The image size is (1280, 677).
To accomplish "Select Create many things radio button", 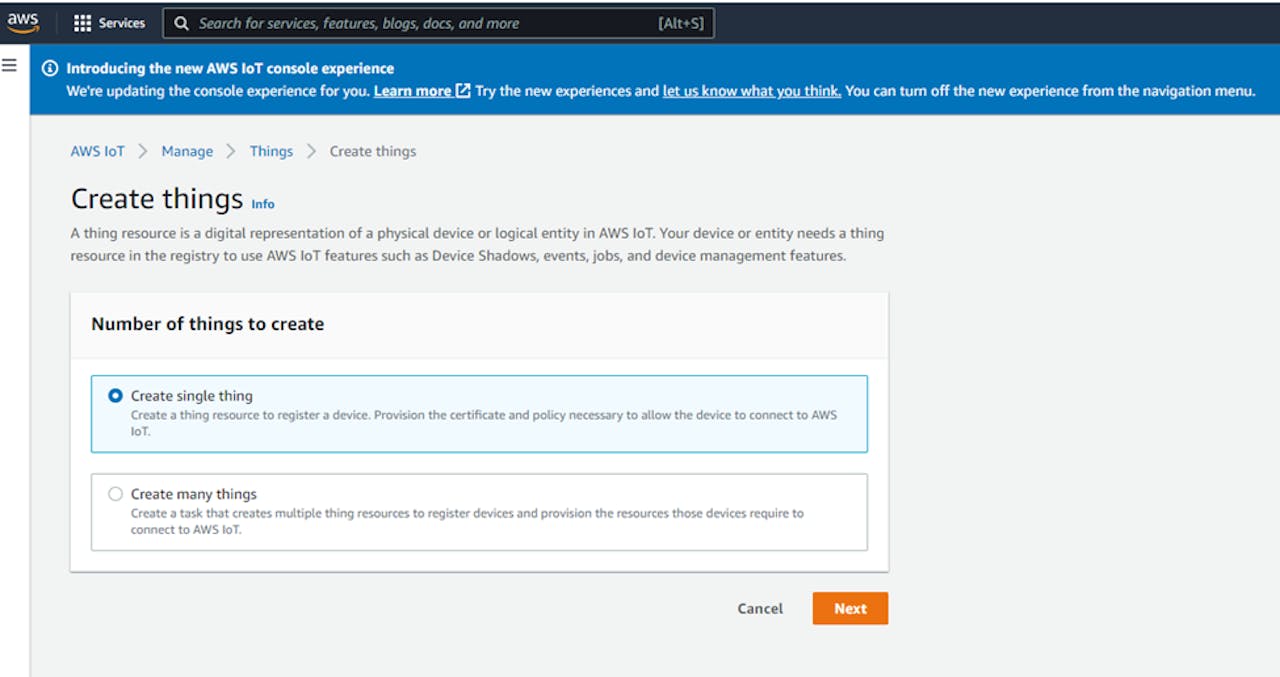I will click(116, 494).
